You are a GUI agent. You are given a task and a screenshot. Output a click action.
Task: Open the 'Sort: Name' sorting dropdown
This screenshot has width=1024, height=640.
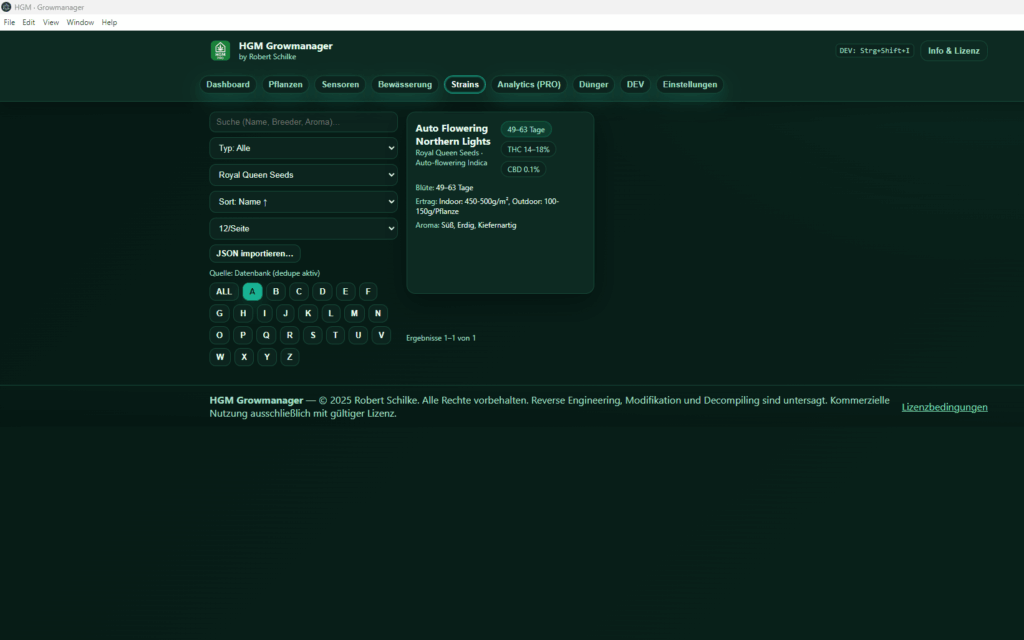click(x=302, y=201)
